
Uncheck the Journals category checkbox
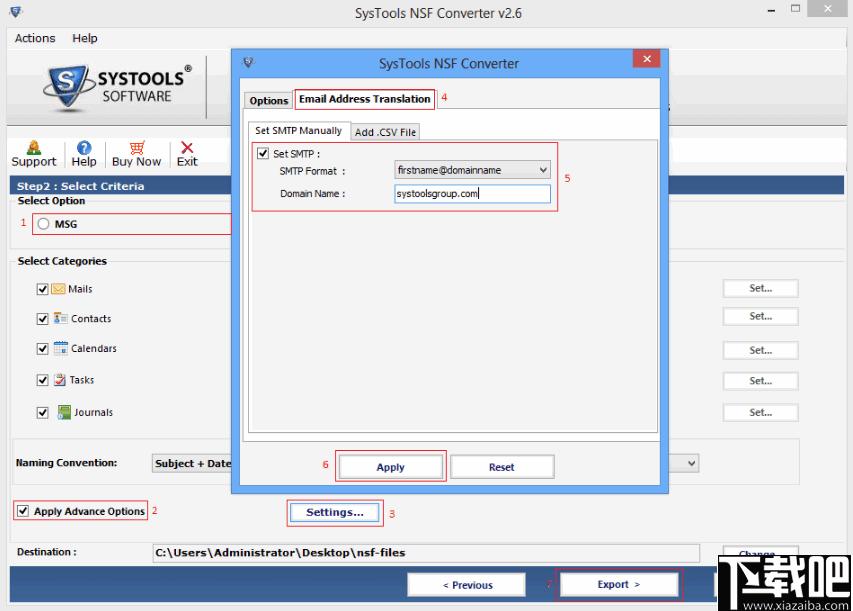click(x=42, y=412)
